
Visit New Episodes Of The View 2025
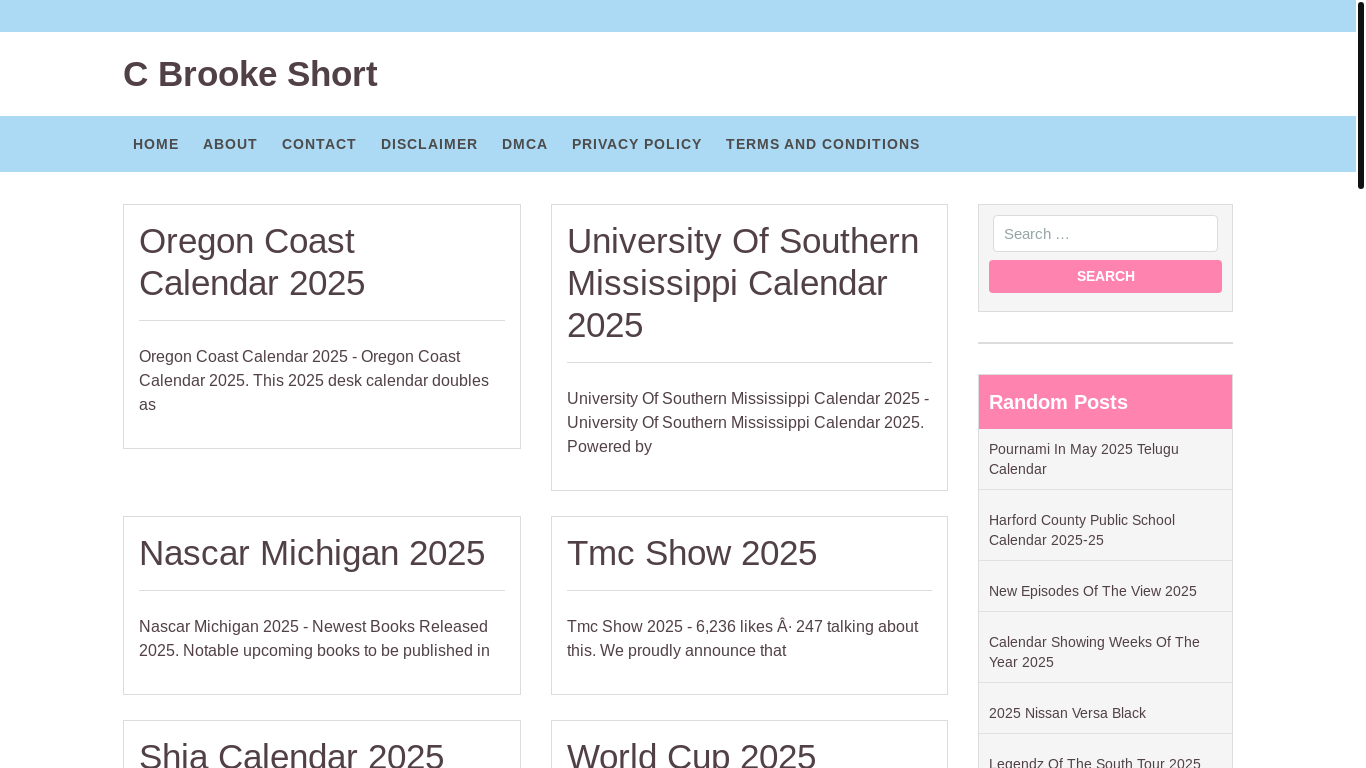coord(1093,591)
